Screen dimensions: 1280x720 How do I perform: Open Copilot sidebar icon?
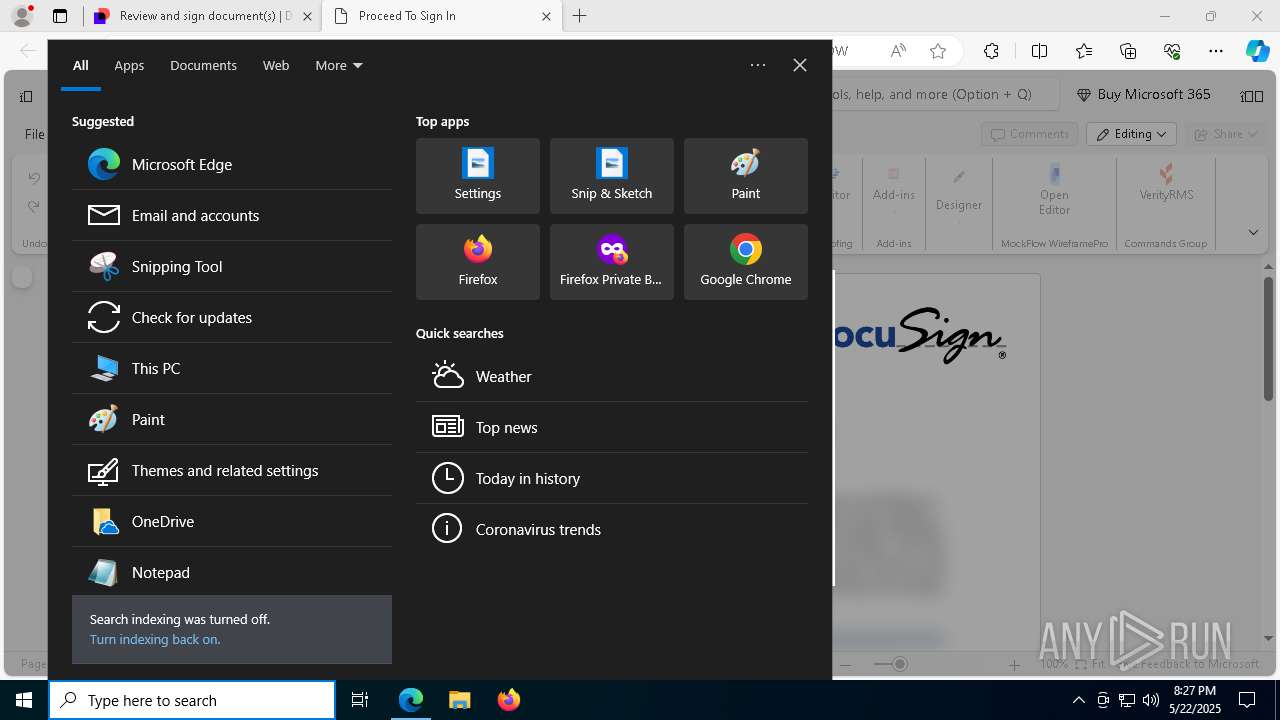pyautogui.click(x=1257, y=52)
